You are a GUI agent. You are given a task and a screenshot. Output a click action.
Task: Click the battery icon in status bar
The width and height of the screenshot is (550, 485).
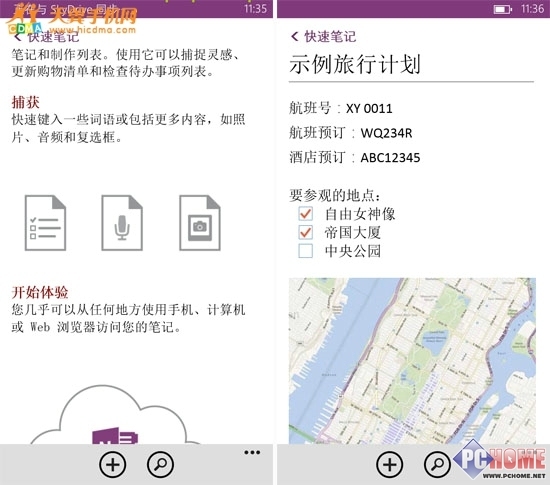503,9
